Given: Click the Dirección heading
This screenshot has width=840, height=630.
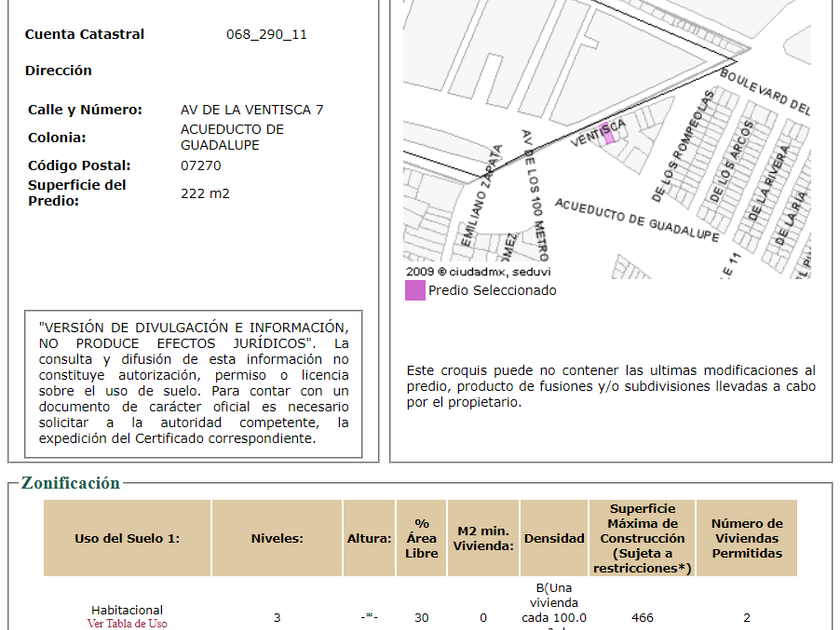Looking at the screenshot, I should (58, 71).
